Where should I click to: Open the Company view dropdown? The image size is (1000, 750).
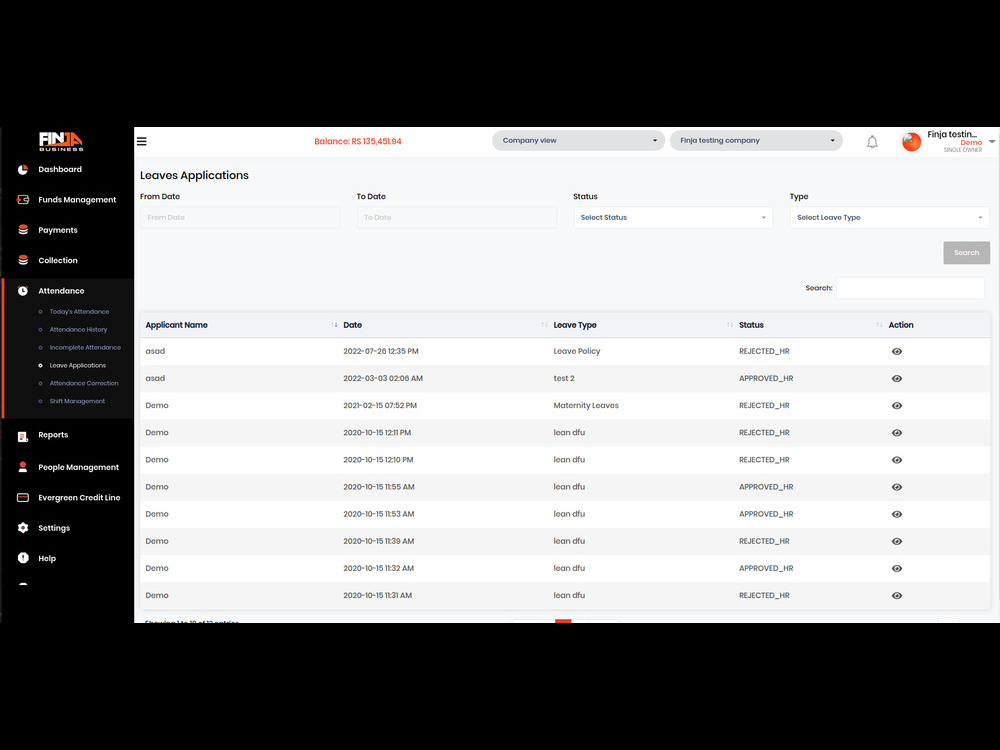(x=578, y=140)
